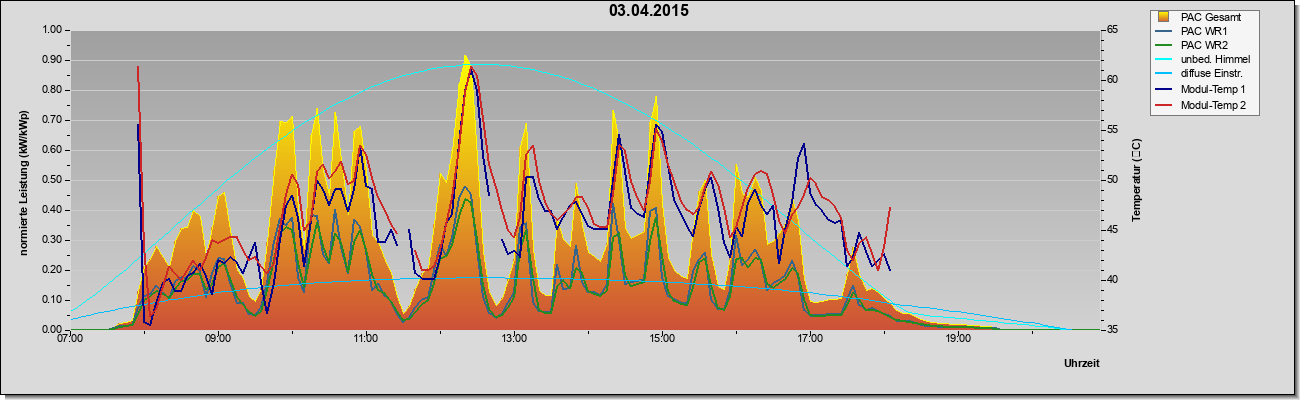Click the unbed. Himmel legend entry
1300x400 pixels.
[x=1203, y=60]
